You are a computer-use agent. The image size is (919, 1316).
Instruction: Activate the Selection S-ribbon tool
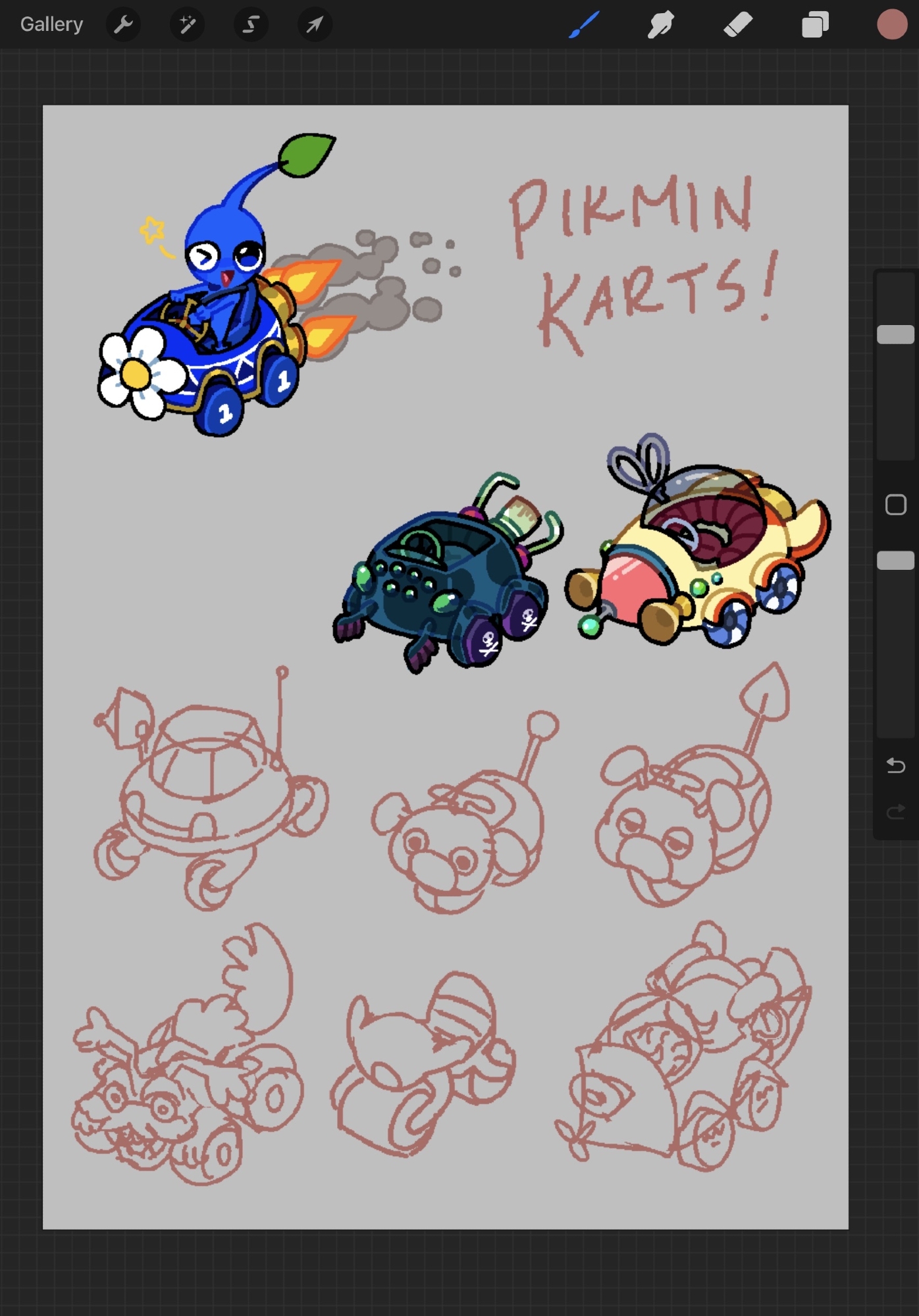click(251, 25)
